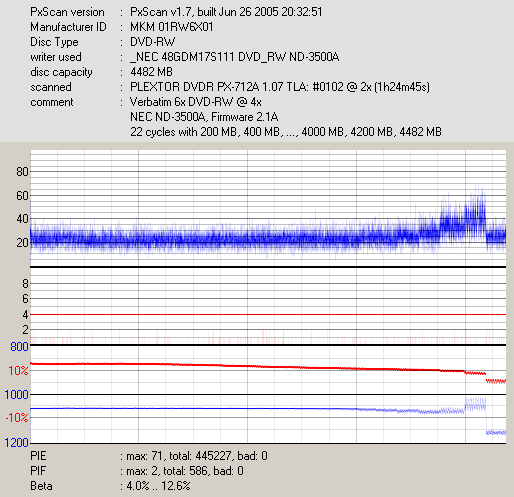Click the scanned PLEXTOR PX-712A line
Screen dimensions: 514x497
[x=230, y=87]
